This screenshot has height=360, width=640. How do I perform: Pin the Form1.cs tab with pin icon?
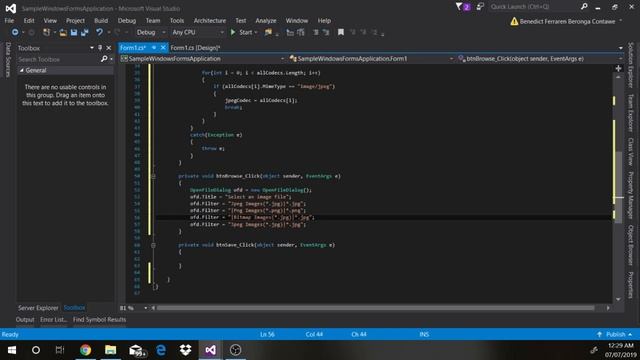[154, 48]
